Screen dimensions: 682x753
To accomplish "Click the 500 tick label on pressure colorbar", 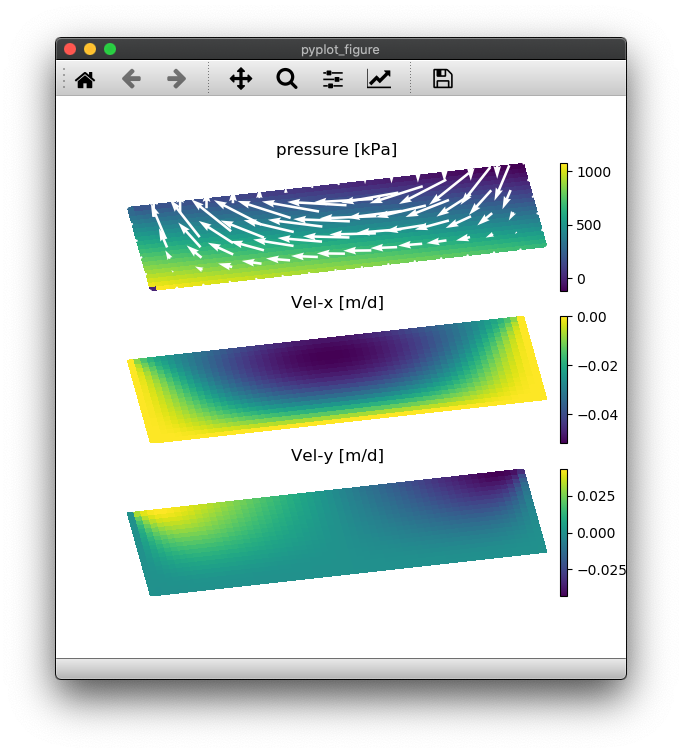I will [588, 225].
